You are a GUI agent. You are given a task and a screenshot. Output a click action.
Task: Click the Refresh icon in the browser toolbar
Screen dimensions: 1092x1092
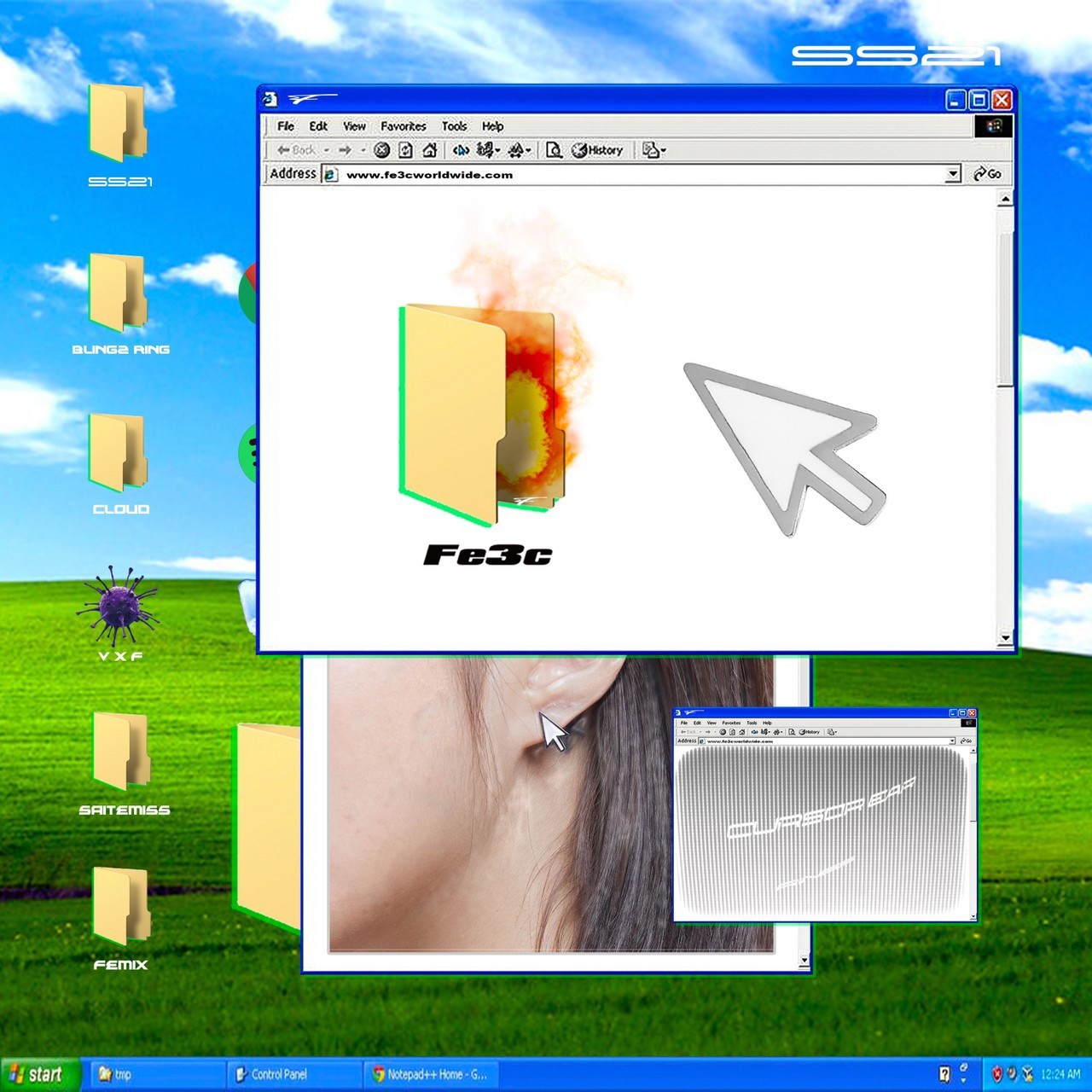(406, 150)
